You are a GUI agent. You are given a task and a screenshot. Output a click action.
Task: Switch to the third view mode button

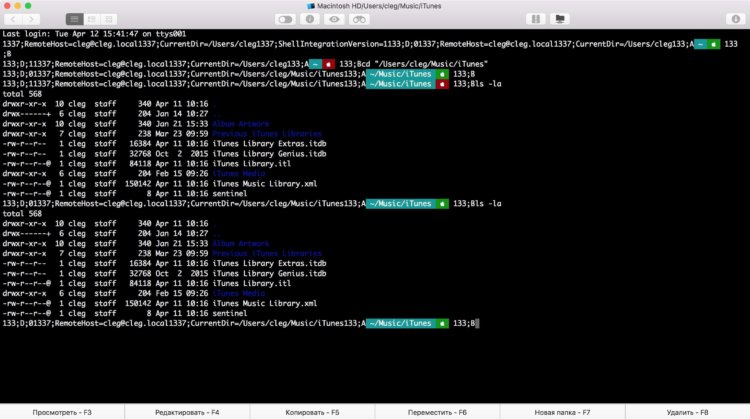click(x=109, y=19)
